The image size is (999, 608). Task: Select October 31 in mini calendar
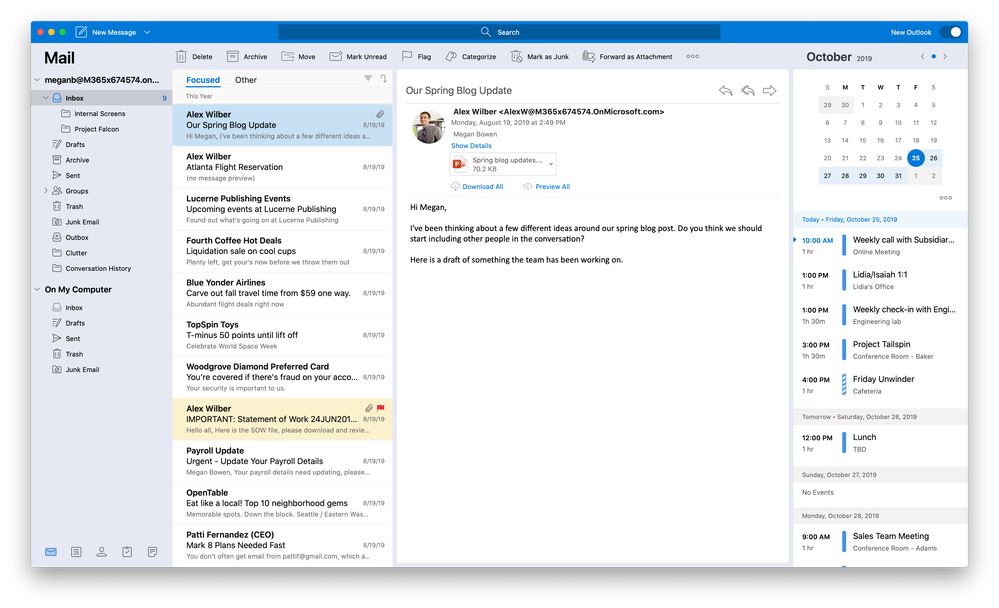click(898, 176)
